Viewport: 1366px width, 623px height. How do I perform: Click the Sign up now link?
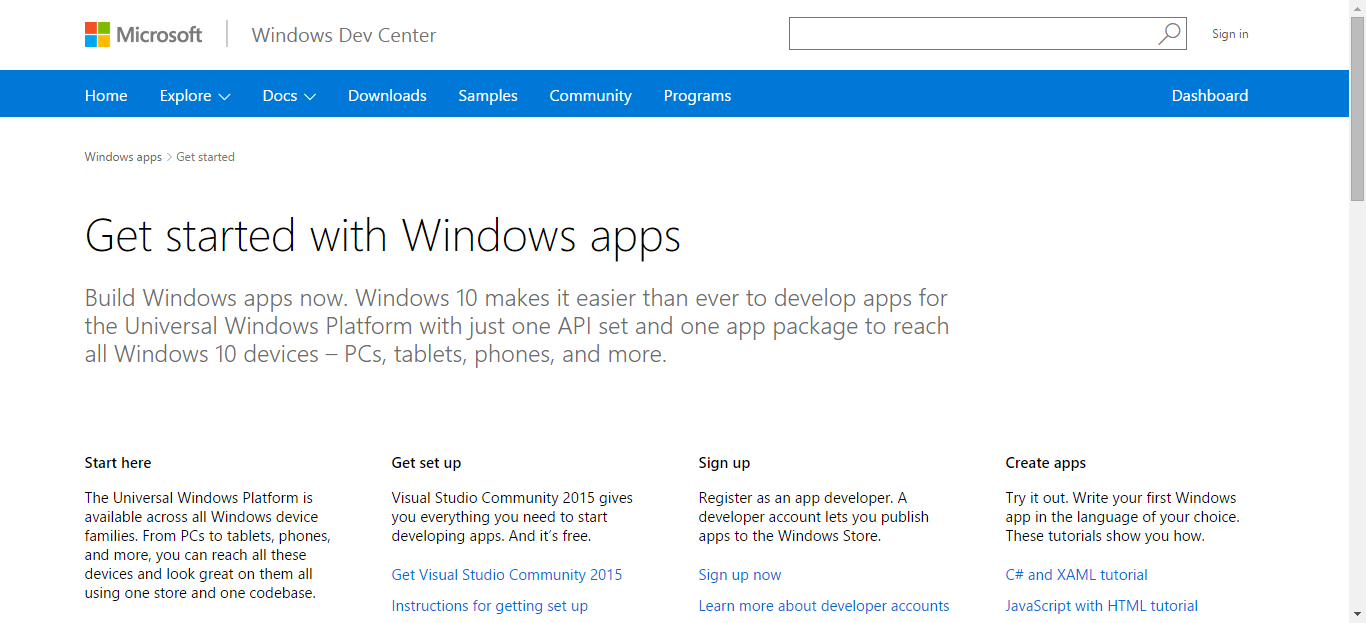tap(740, 574)
